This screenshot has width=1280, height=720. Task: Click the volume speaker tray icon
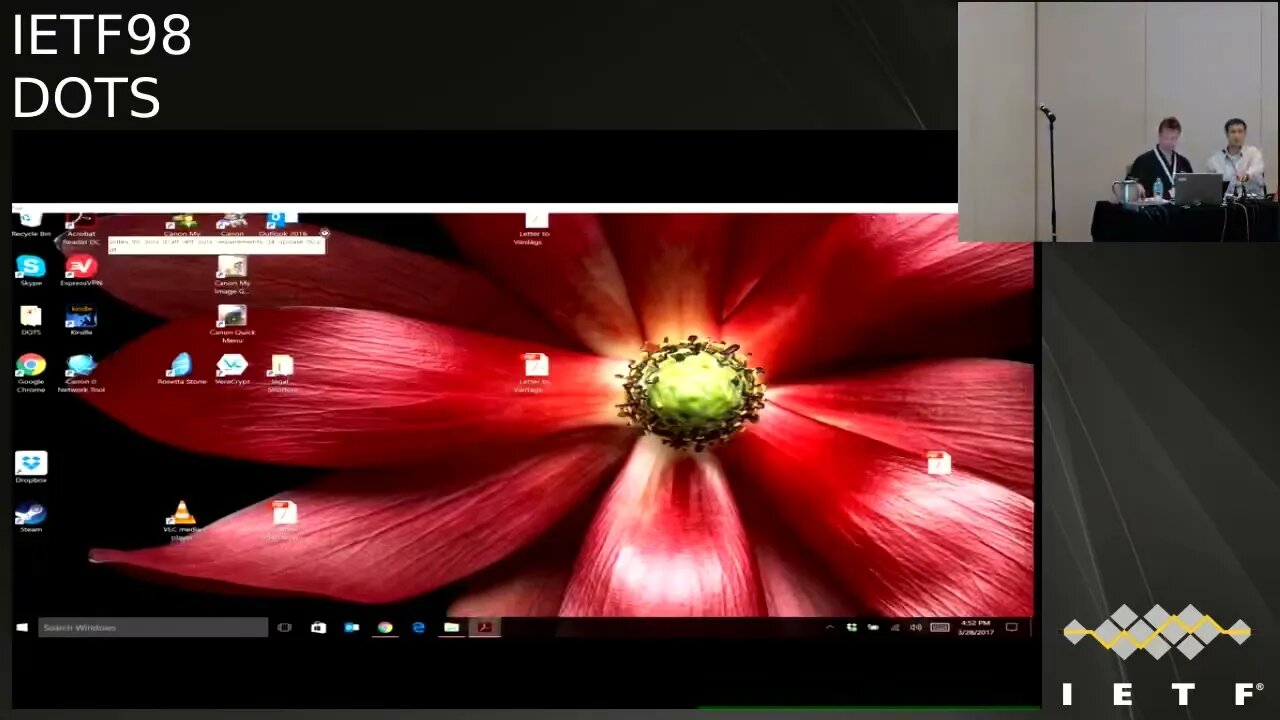(x=916, y=627)
